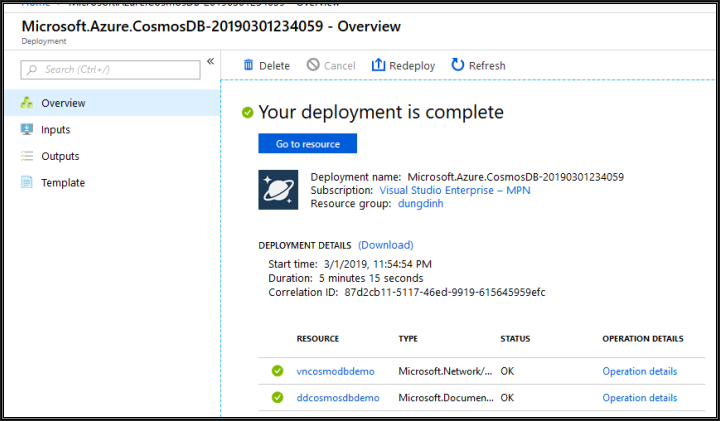
Task: View Operation details for vncosmodbdemo
Action: [639, 371]
